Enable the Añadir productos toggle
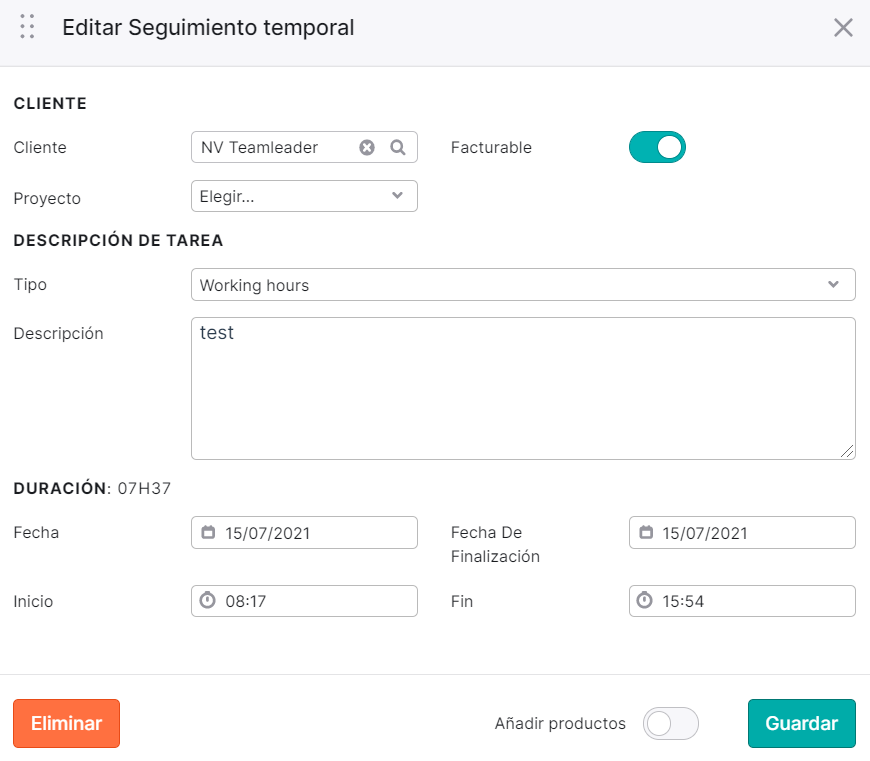This screenshot has height=761, width=870. pyautogui.click(x=671, y=723)
